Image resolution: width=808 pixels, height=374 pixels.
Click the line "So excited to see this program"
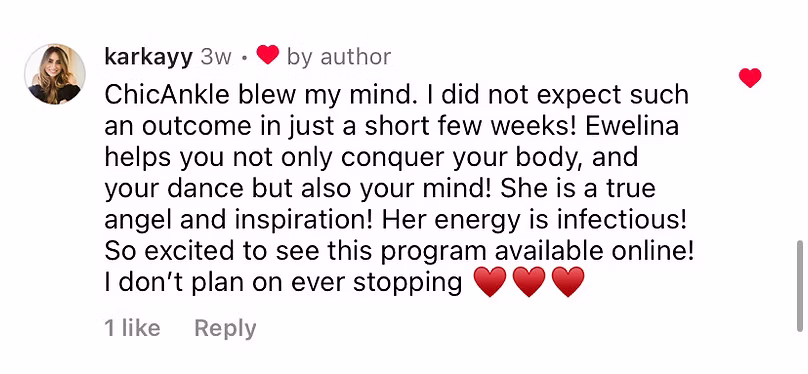point(295,251)
